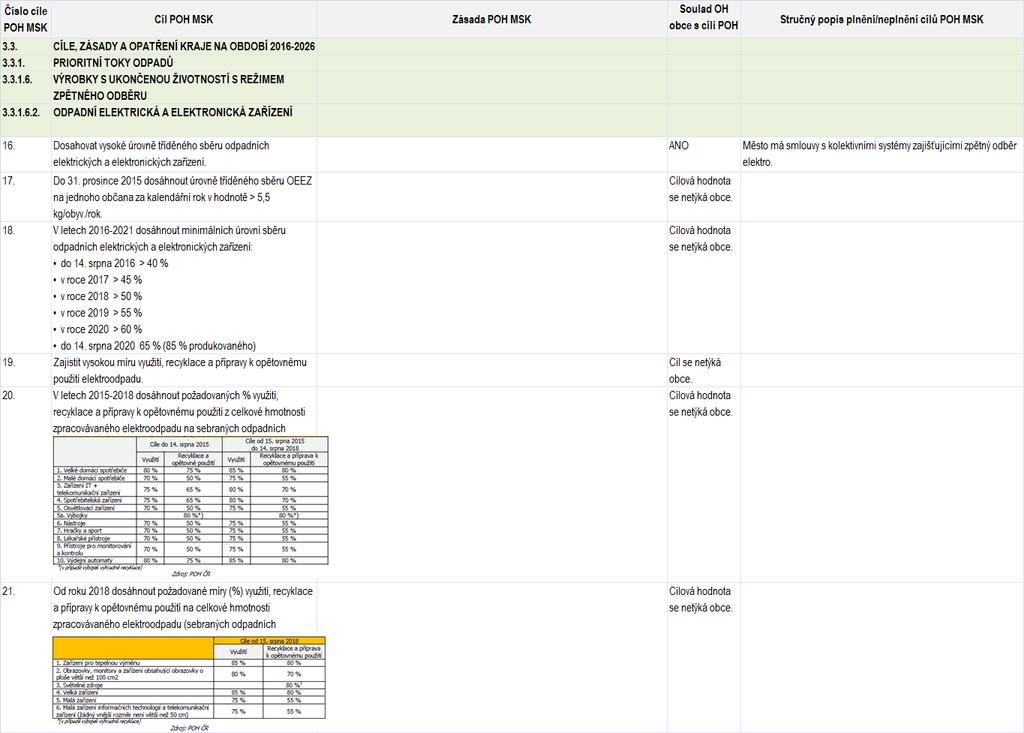Select heading 'ODPADNÍ ELEKTRICKÁ A ELEKTRONICKÁ ZAŘÍZENÍ'

click(173, 112)
